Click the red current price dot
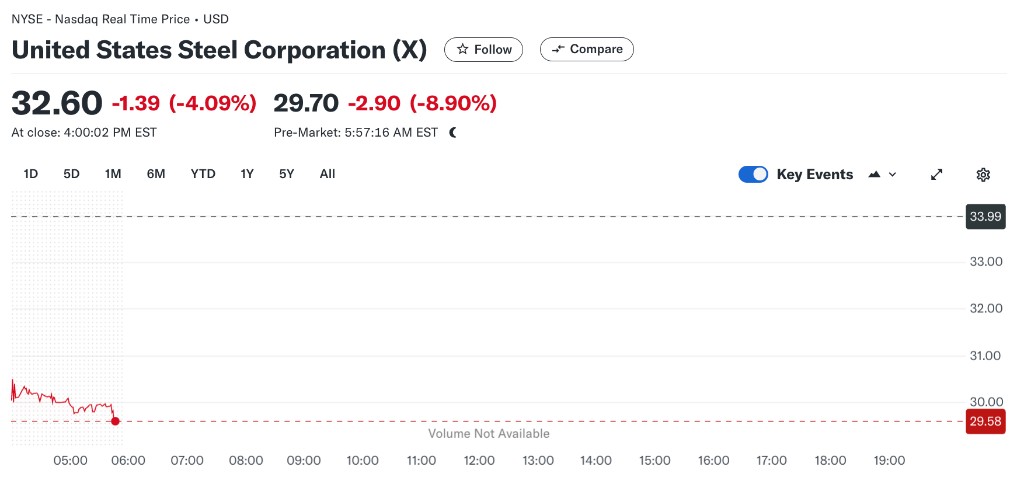This screenshot has height=485, width=1024. pos(116,421)
